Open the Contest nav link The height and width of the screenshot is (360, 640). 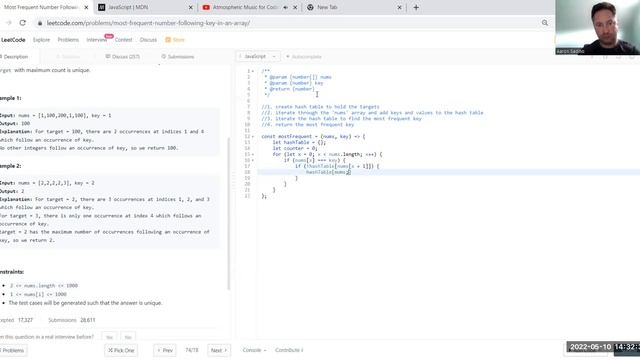123,40
